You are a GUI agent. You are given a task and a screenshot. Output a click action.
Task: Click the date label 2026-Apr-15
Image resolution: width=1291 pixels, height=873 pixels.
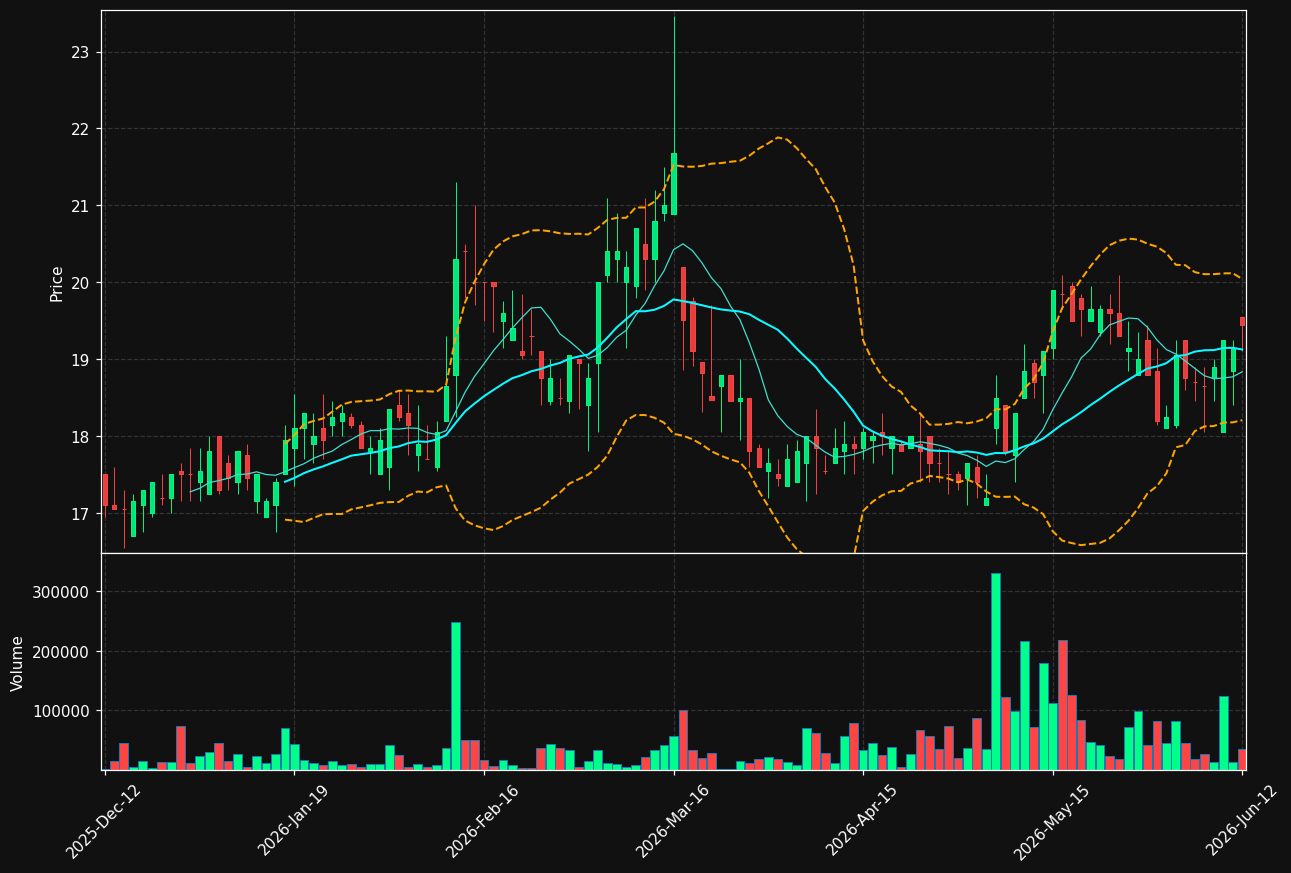click(862, 819)
